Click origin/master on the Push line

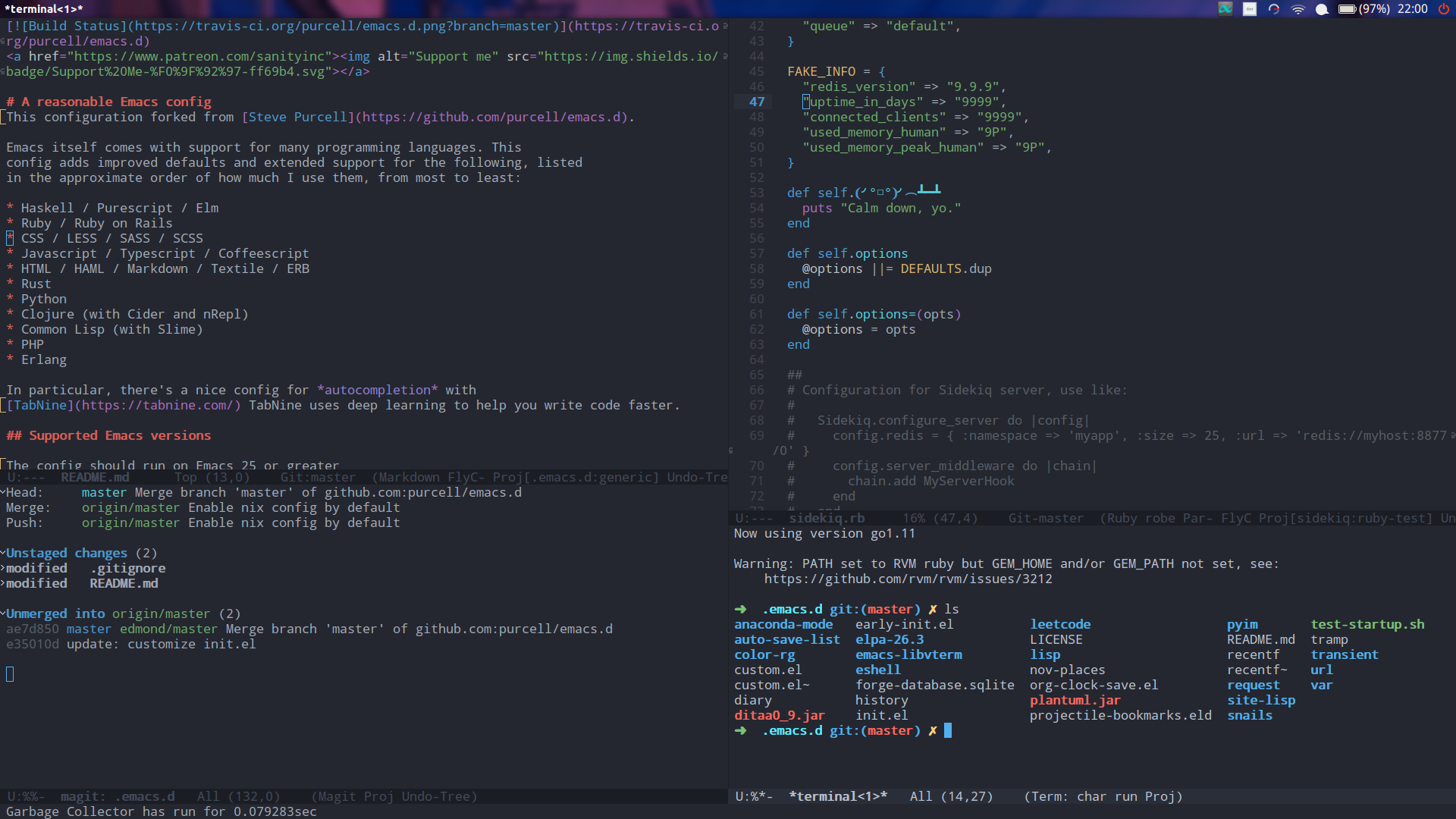131,522
